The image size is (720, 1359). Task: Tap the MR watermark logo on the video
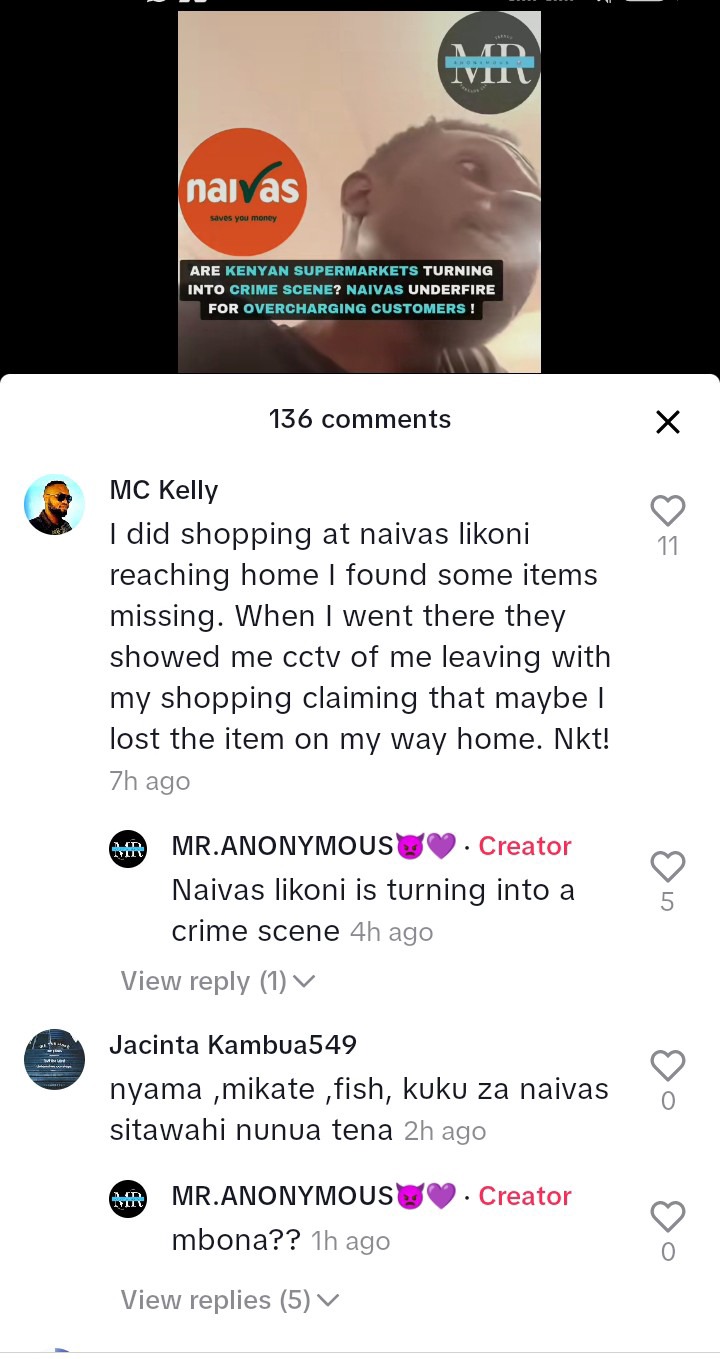pos(490,62)
